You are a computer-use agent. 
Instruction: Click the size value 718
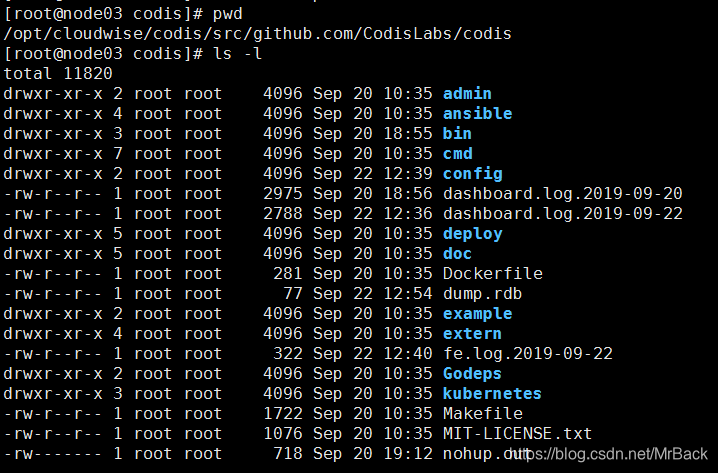click(x=288, y=454)
